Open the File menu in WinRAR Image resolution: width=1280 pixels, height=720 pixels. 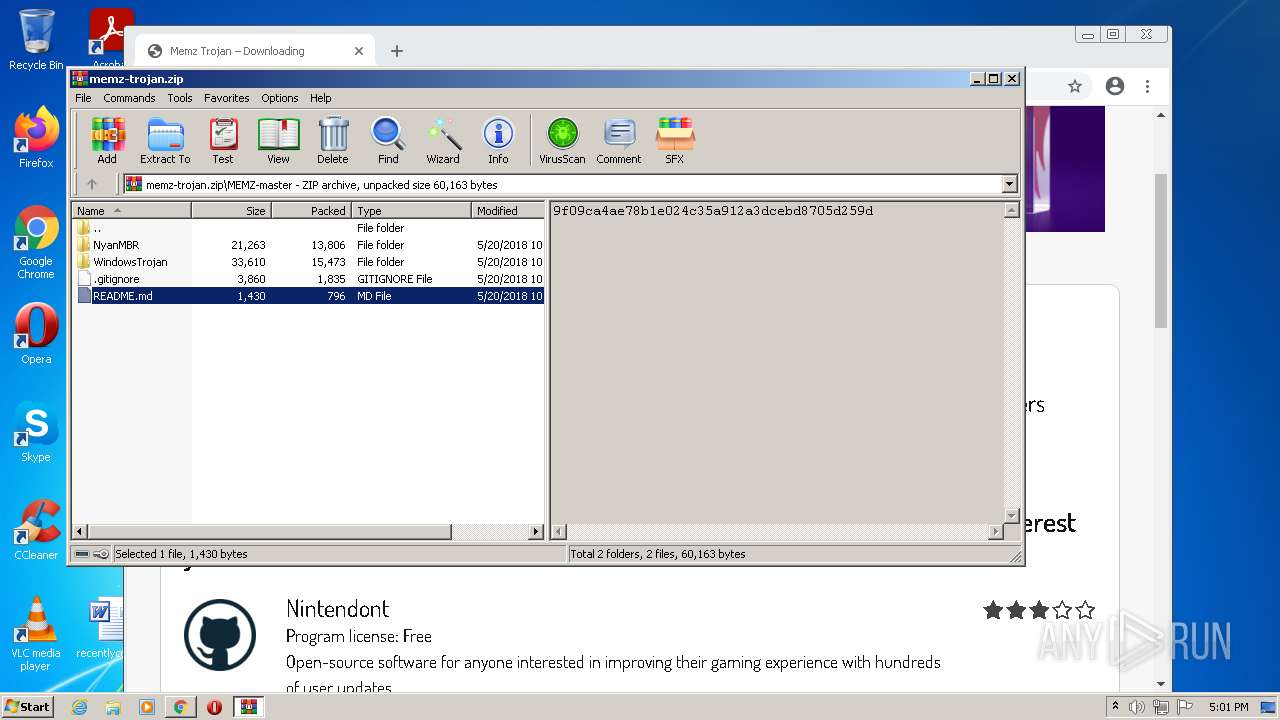click(83, 98)
